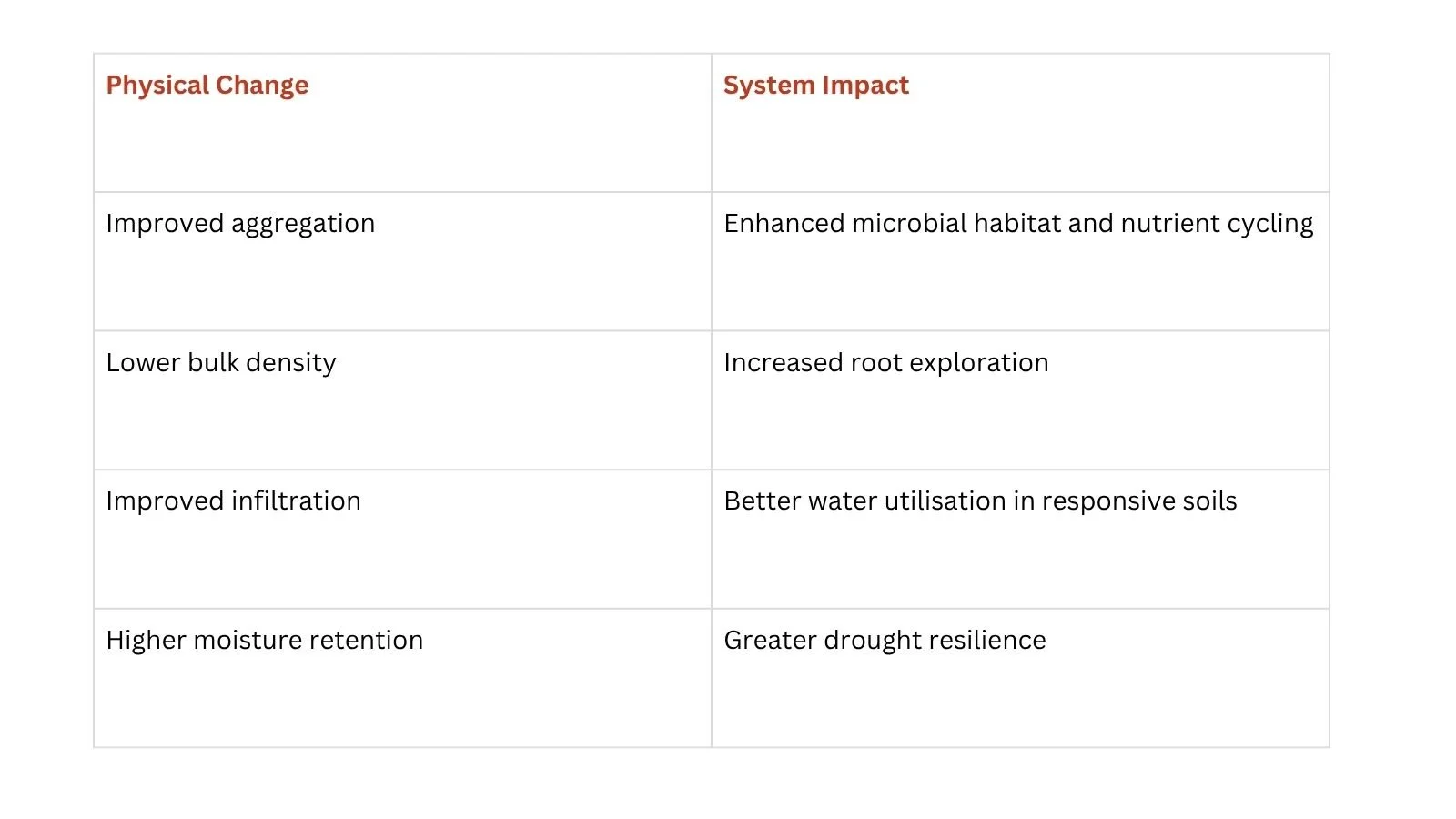
Task: Click the word 'infiltration' in table
Action: [x=297, y=500]
